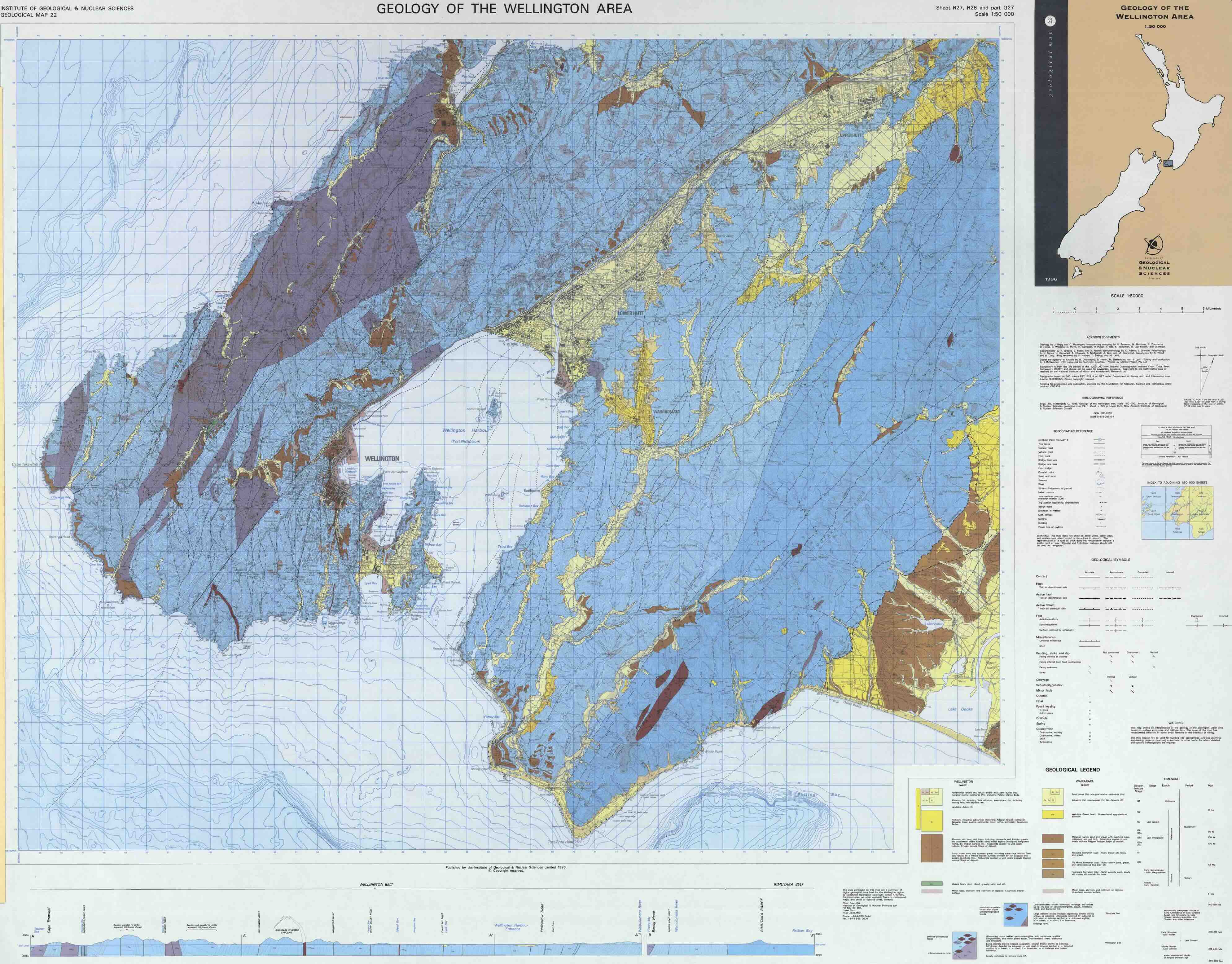
Task: Click the 'WELLINGTON (west)' legend column heading
Action: [963, 783]
